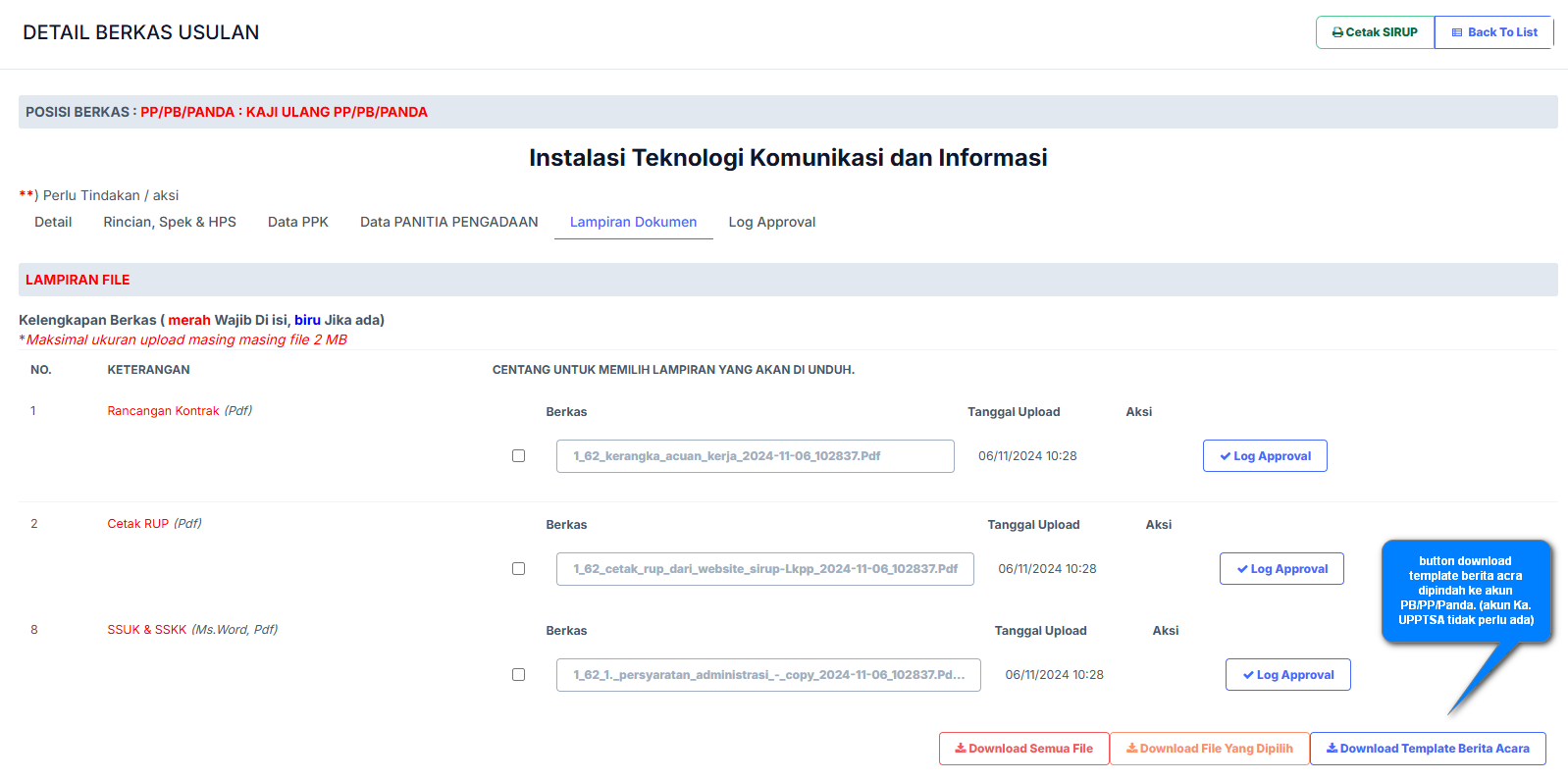Tick the checkbox for Rancangan Kontrak file
This screenshot has height=781, width=1568.
point(518,456)
